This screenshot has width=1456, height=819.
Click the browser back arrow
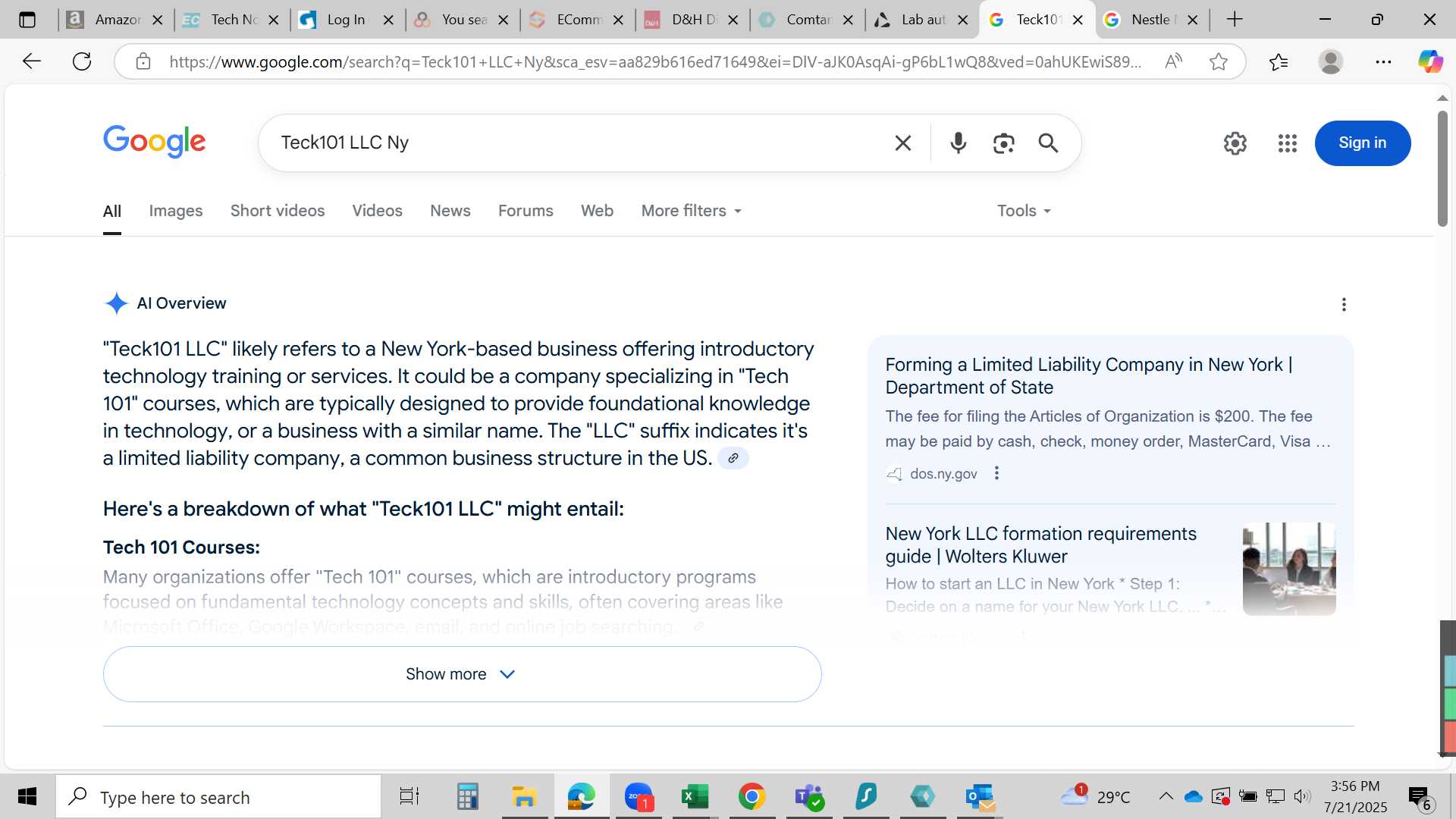coord(31,61)
